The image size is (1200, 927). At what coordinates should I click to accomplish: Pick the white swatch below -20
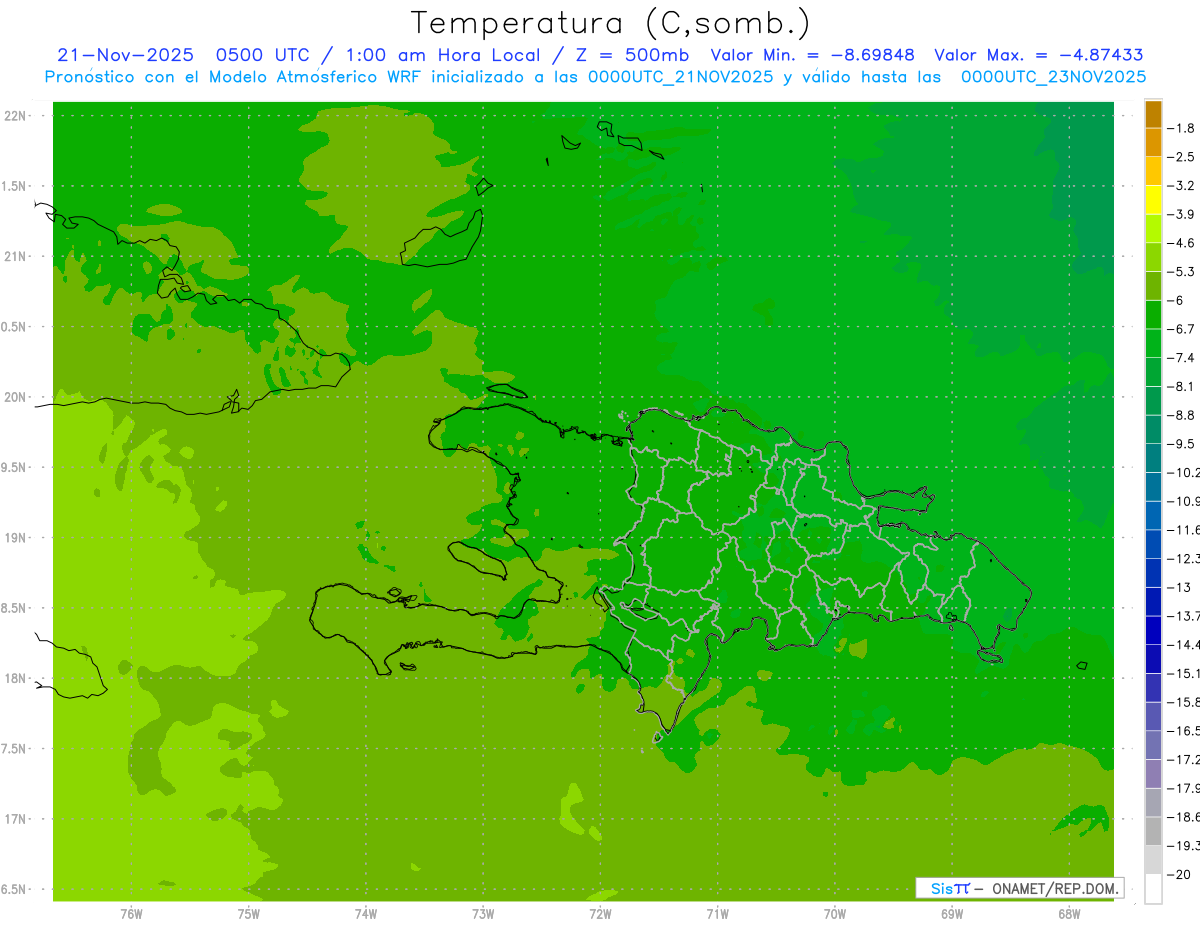1153,889
